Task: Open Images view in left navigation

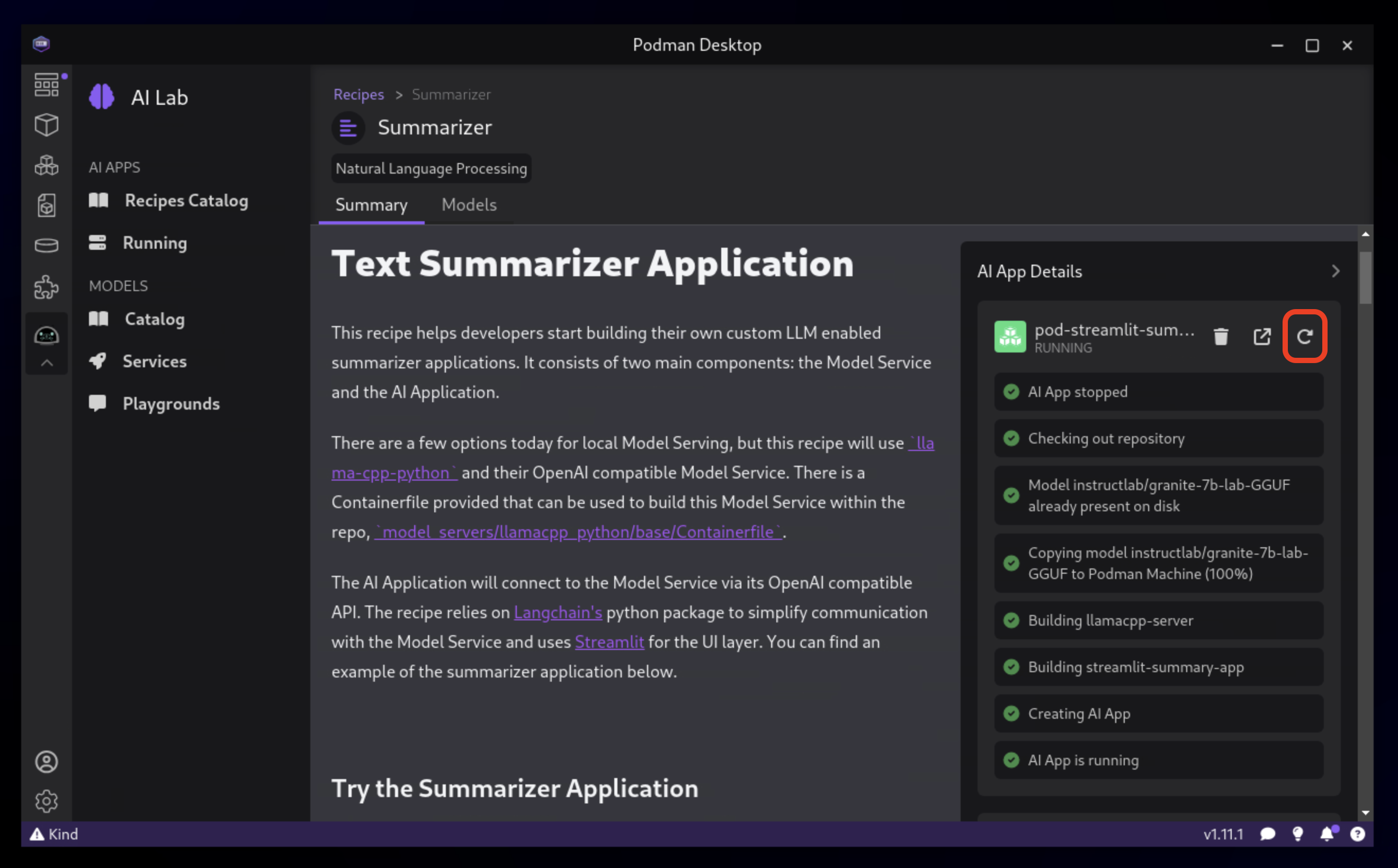Action: pos(47,205)
